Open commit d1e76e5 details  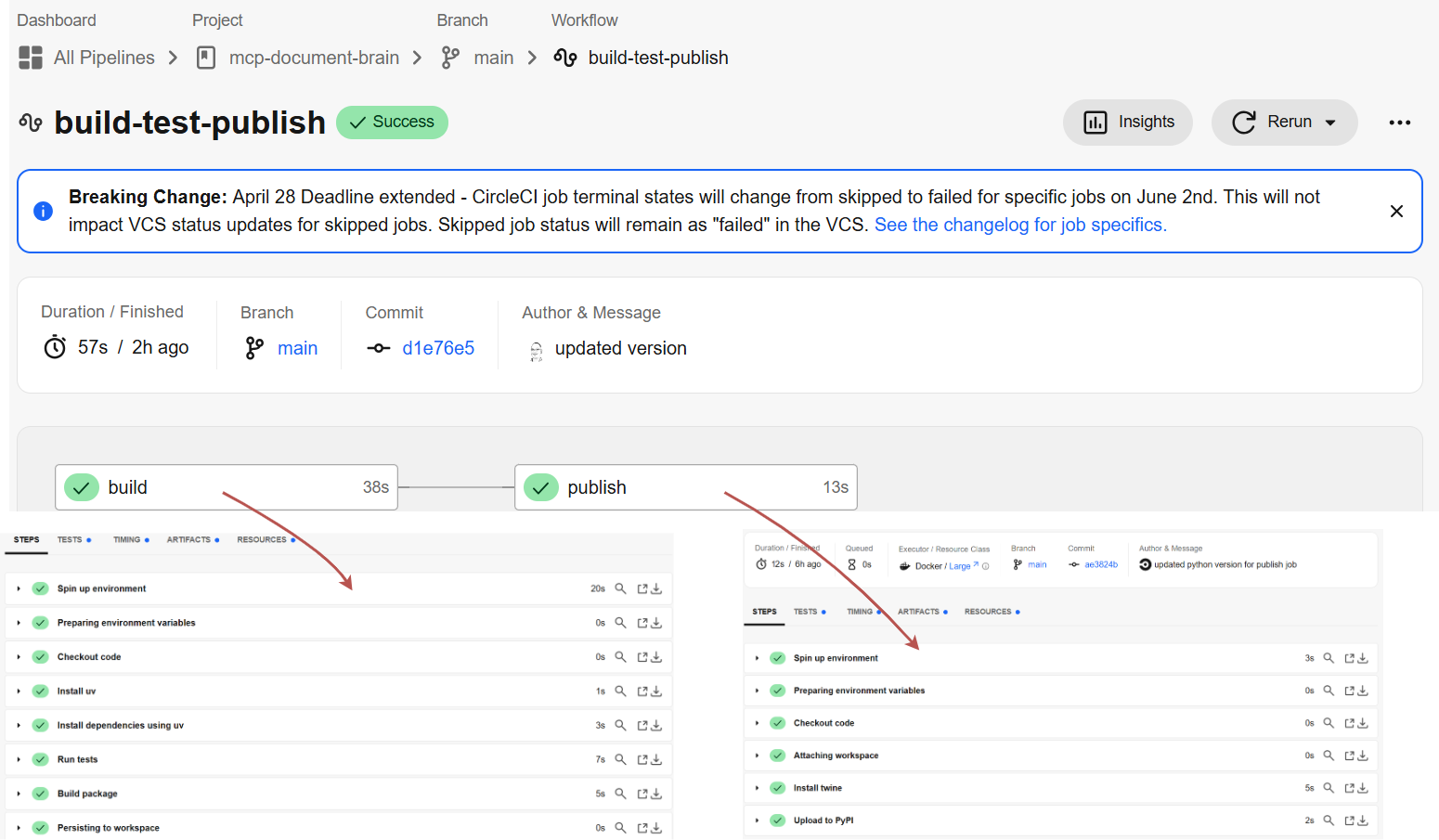[x=437, y=347]
